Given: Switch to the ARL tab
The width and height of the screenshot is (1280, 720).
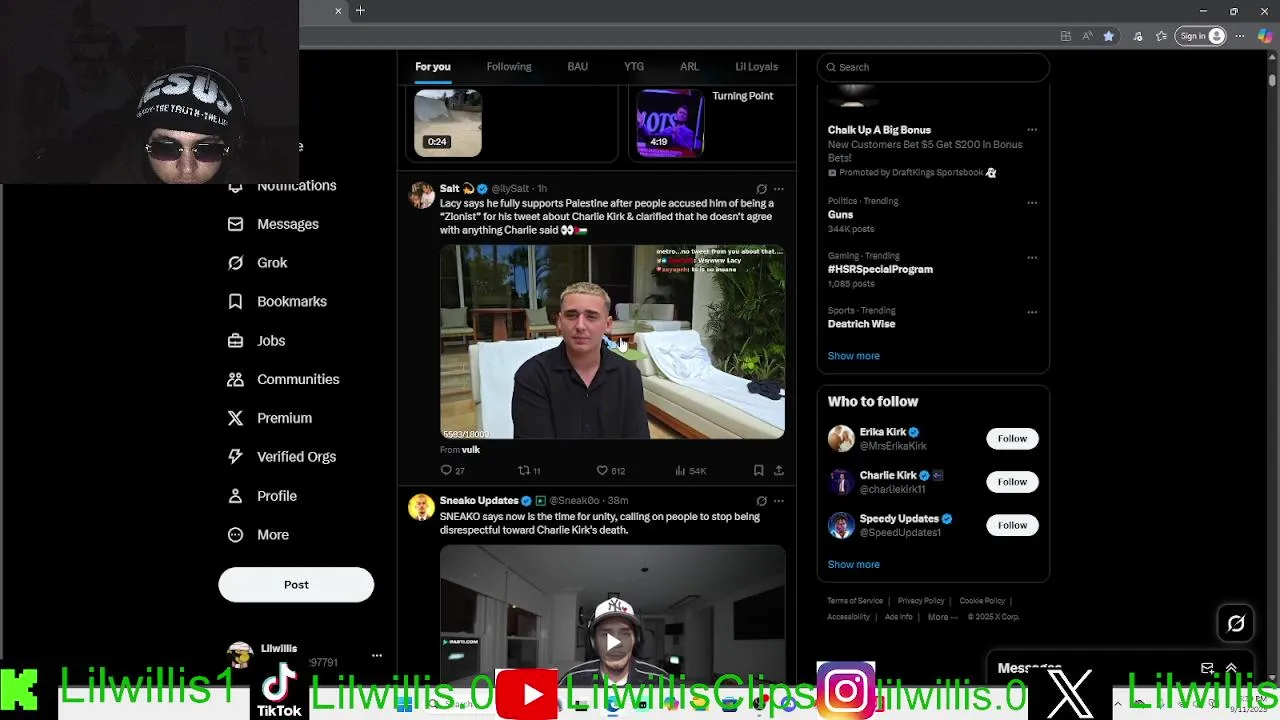Looking at the screenshot, I should [x=689, y=67].
